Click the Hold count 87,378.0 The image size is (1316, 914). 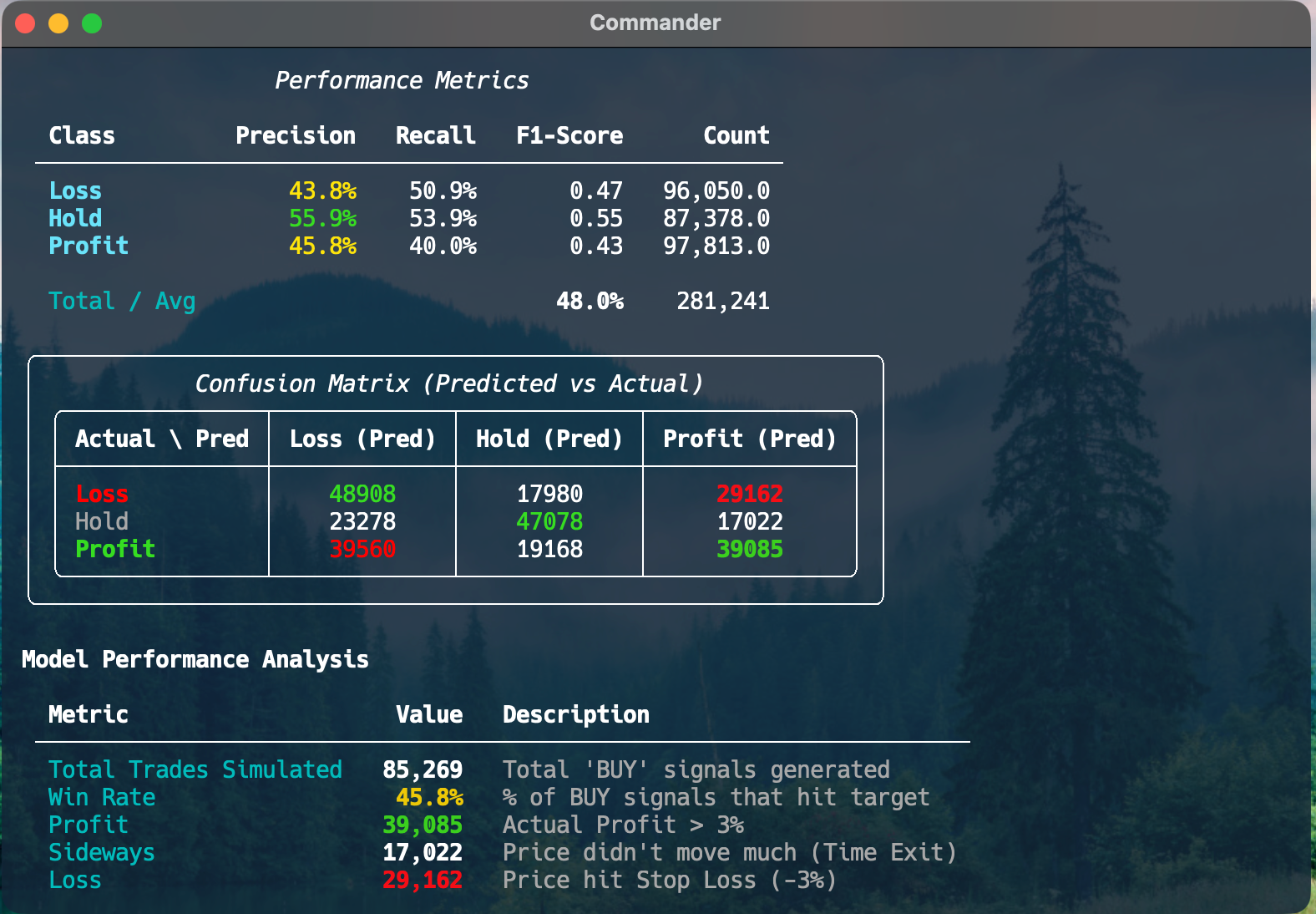(x=716, y=218)
